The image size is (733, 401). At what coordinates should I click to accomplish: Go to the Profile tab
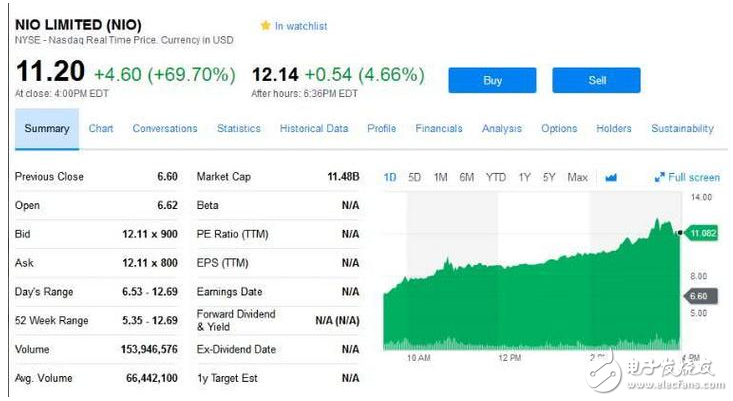tap(381, 129)
